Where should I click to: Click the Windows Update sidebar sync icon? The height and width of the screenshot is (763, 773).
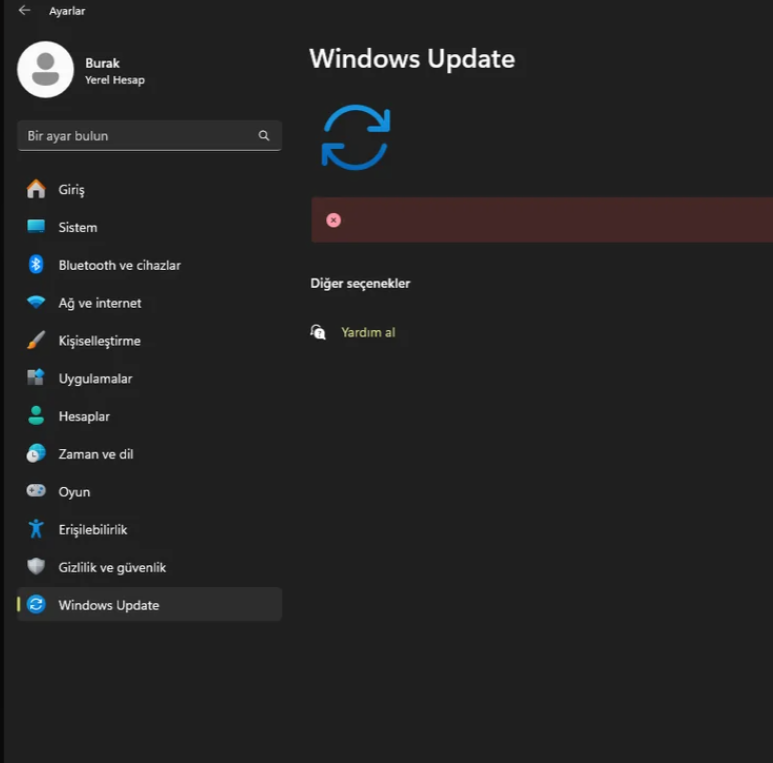click(x=36, y=604)
